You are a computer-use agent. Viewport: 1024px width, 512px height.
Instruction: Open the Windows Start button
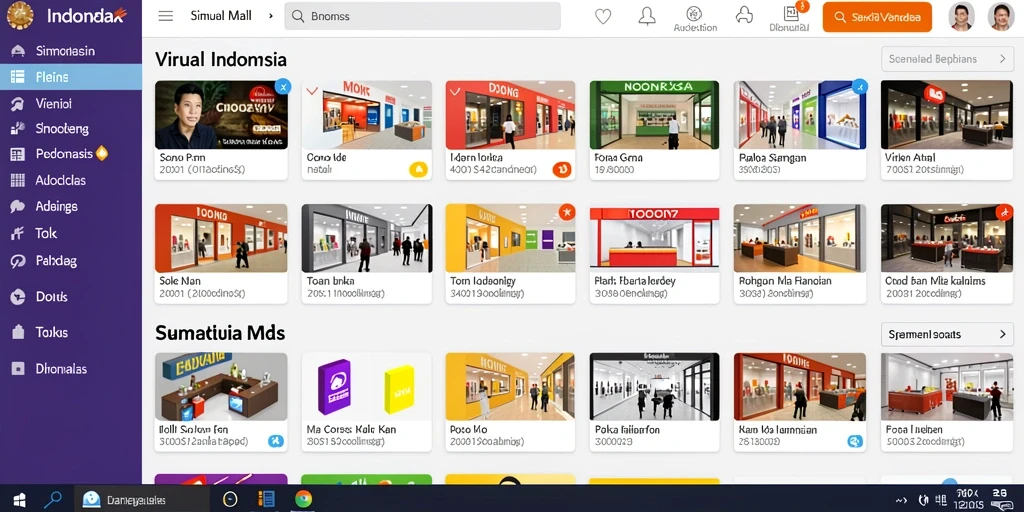coord(20,500)
